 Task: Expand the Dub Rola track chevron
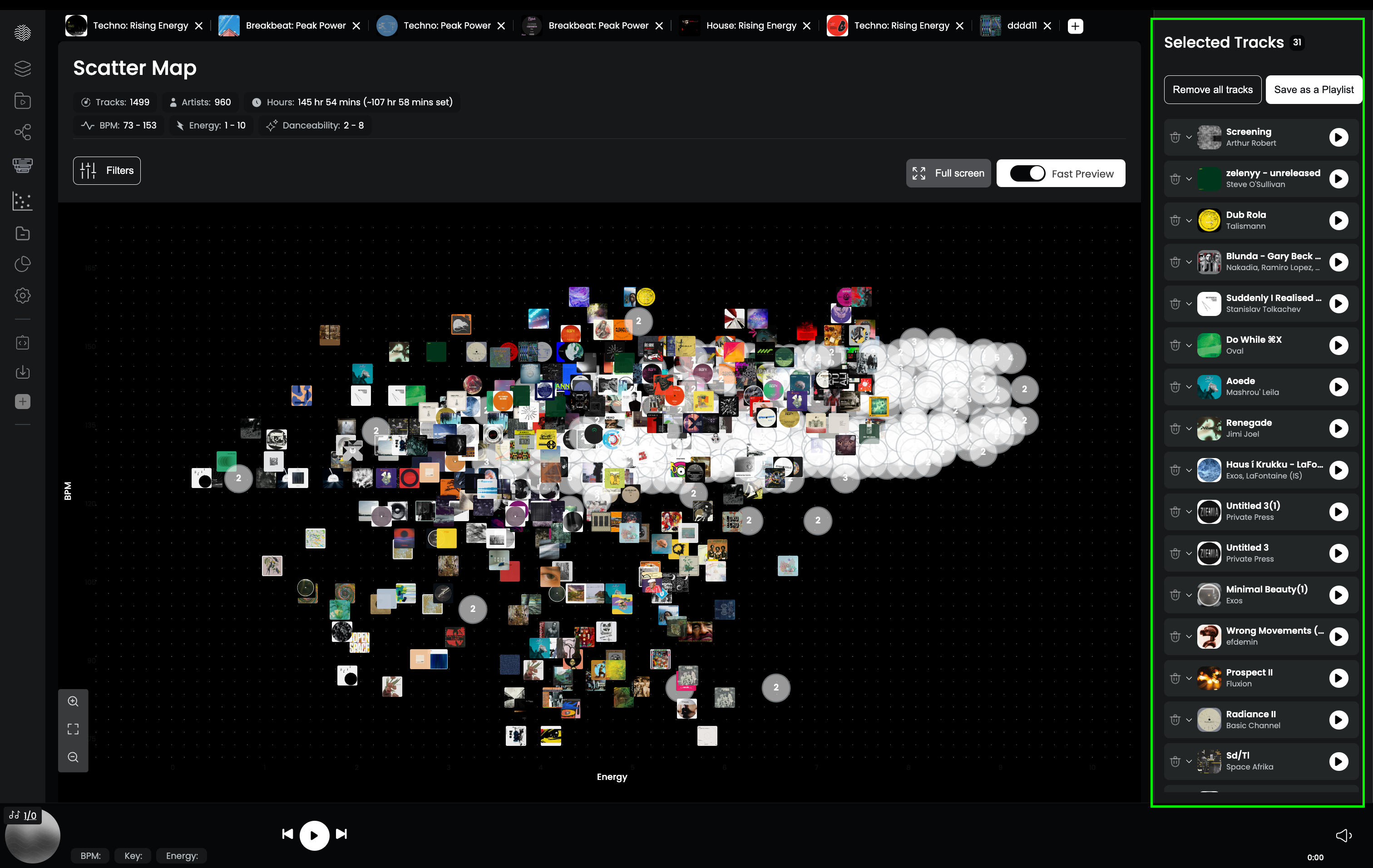click(1189, 221)
